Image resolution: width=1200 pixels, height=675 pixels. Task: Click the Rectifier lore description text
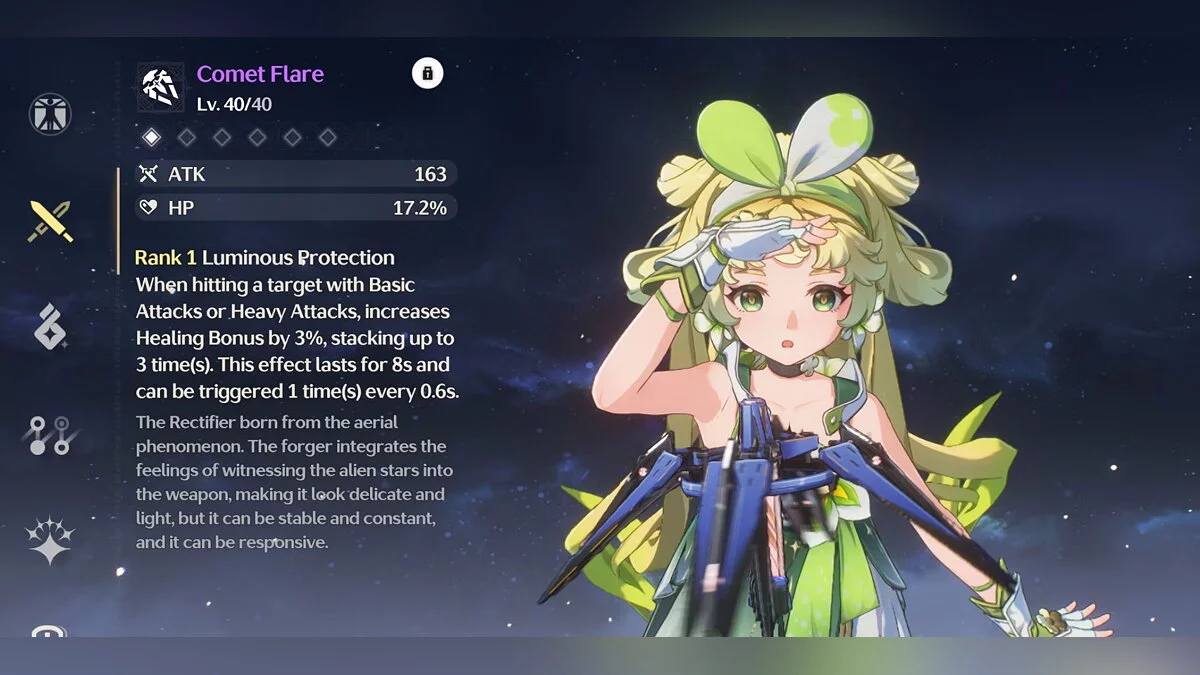click(291, 483)
